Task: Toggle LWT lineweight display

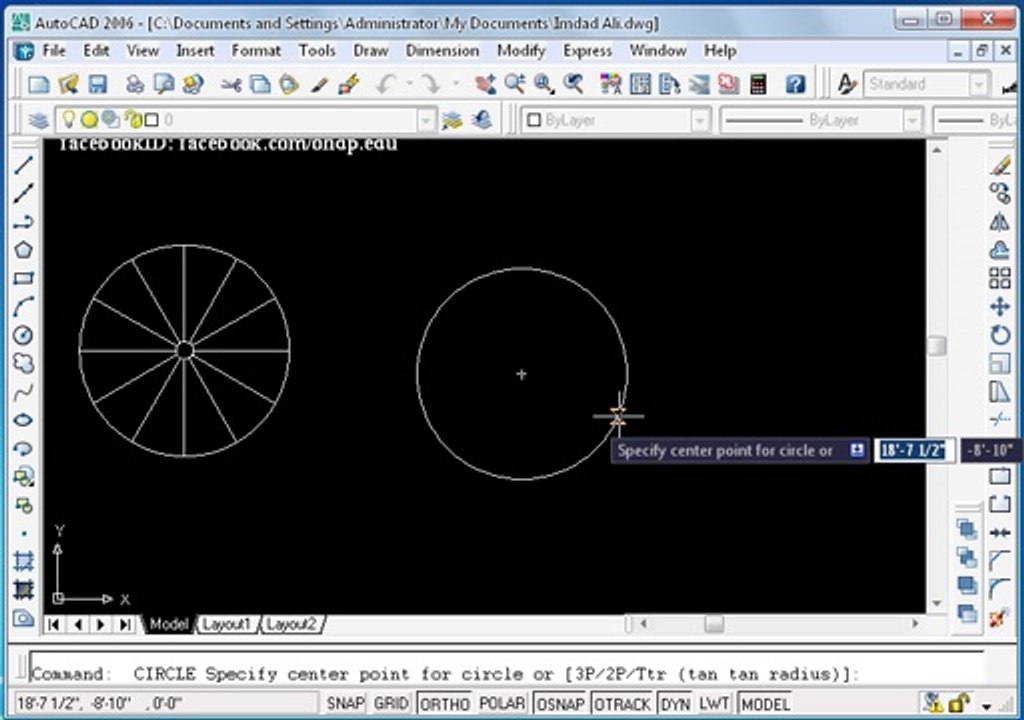Action: click(713, 704)
